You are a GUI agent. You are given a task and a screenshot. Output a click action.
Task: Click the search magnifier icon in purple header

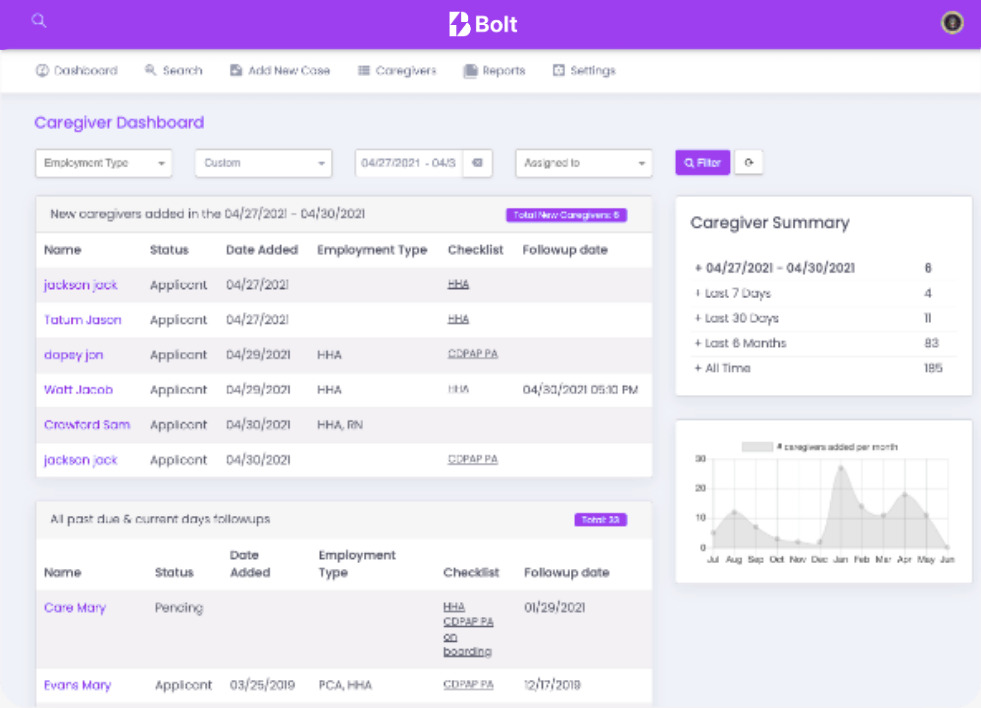39,20
